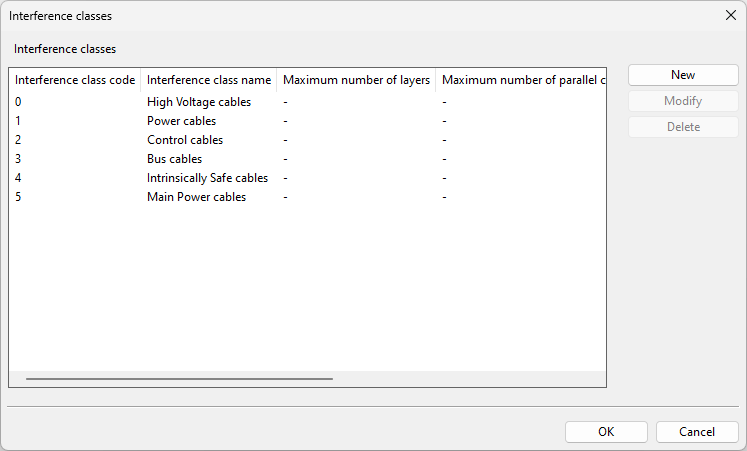Close the Interference classes window
This screenshot has height=451, width=747.
(x=728, y=15)
